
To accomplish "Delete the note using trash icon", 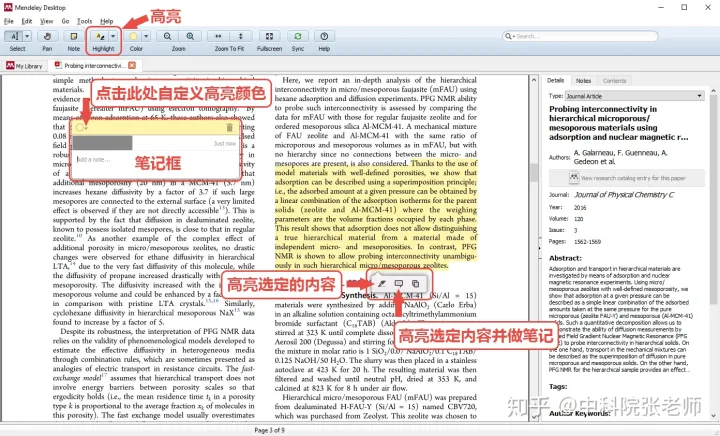I will point(230,127).
